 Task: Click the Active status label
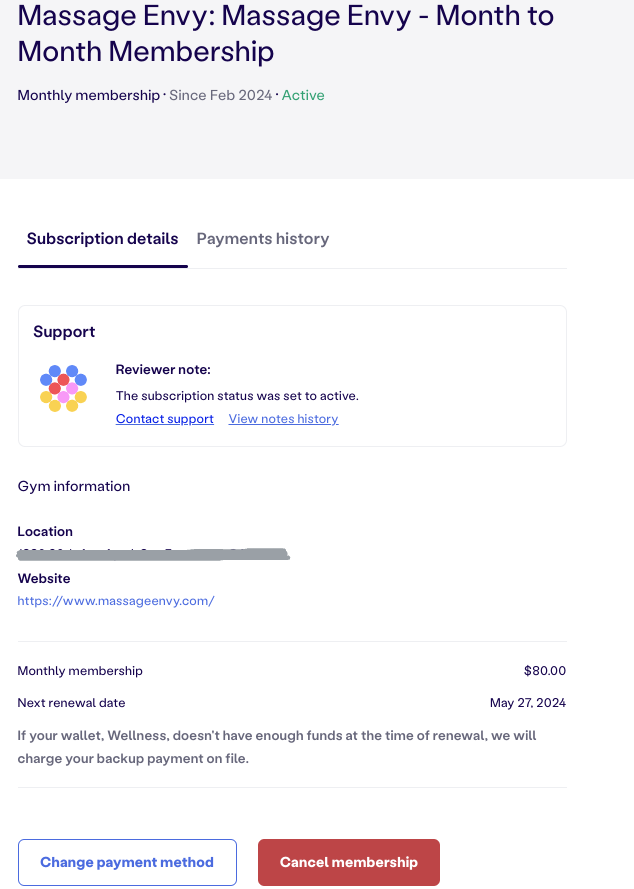pos(303,95)
